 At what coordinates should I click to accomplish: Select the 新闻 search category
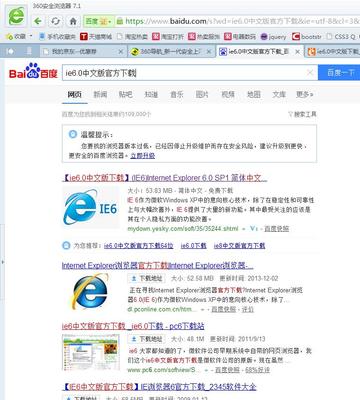point(100,94)
